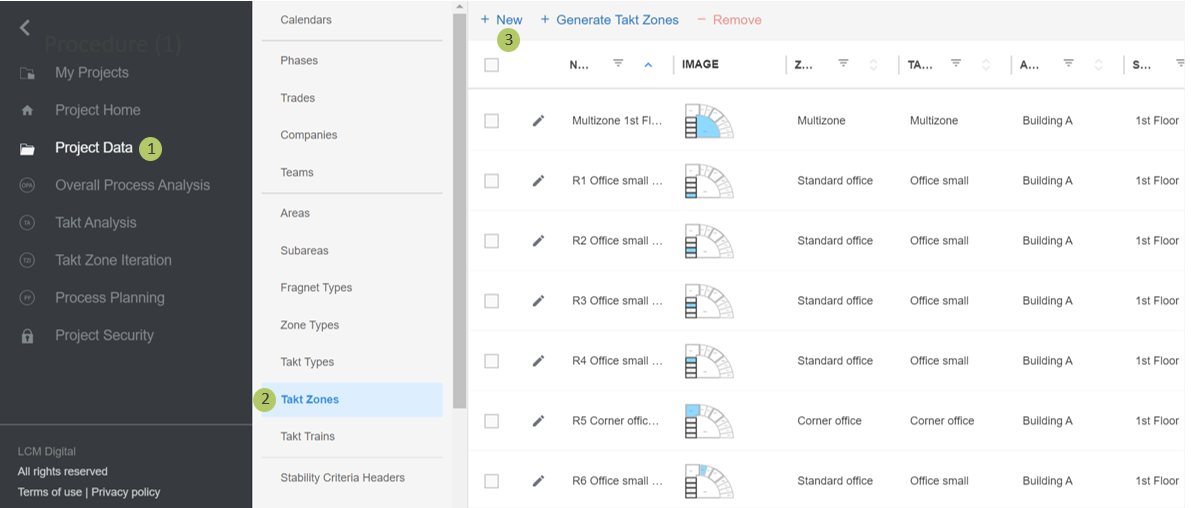Image resolution: width=1191 pixels, height=508 pixels.
Task: Toggle the select-all checkbox in header
Action: point(491,65)
